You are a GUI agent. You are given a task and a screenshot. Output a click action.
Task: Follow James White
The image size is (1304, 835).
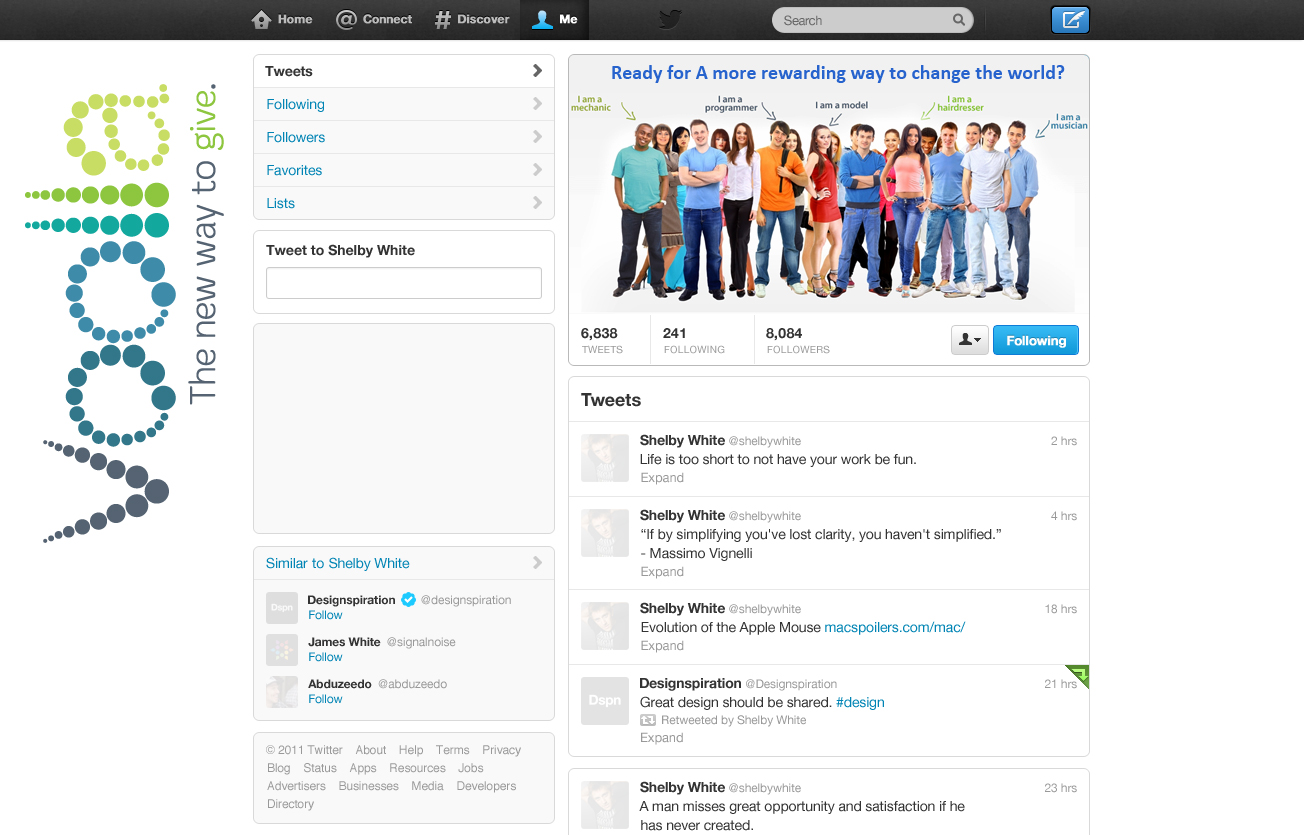click(325, 657)
